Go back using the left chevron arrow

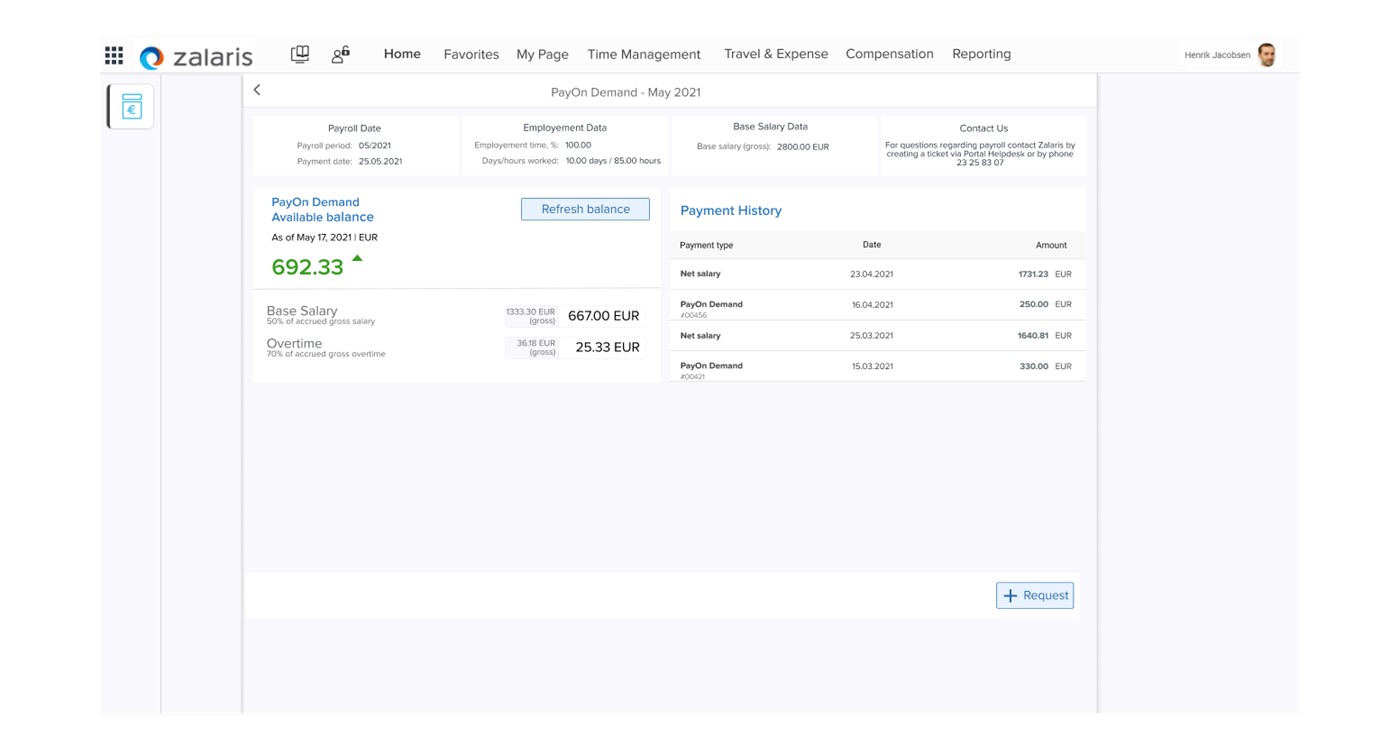tap(257, 90)
